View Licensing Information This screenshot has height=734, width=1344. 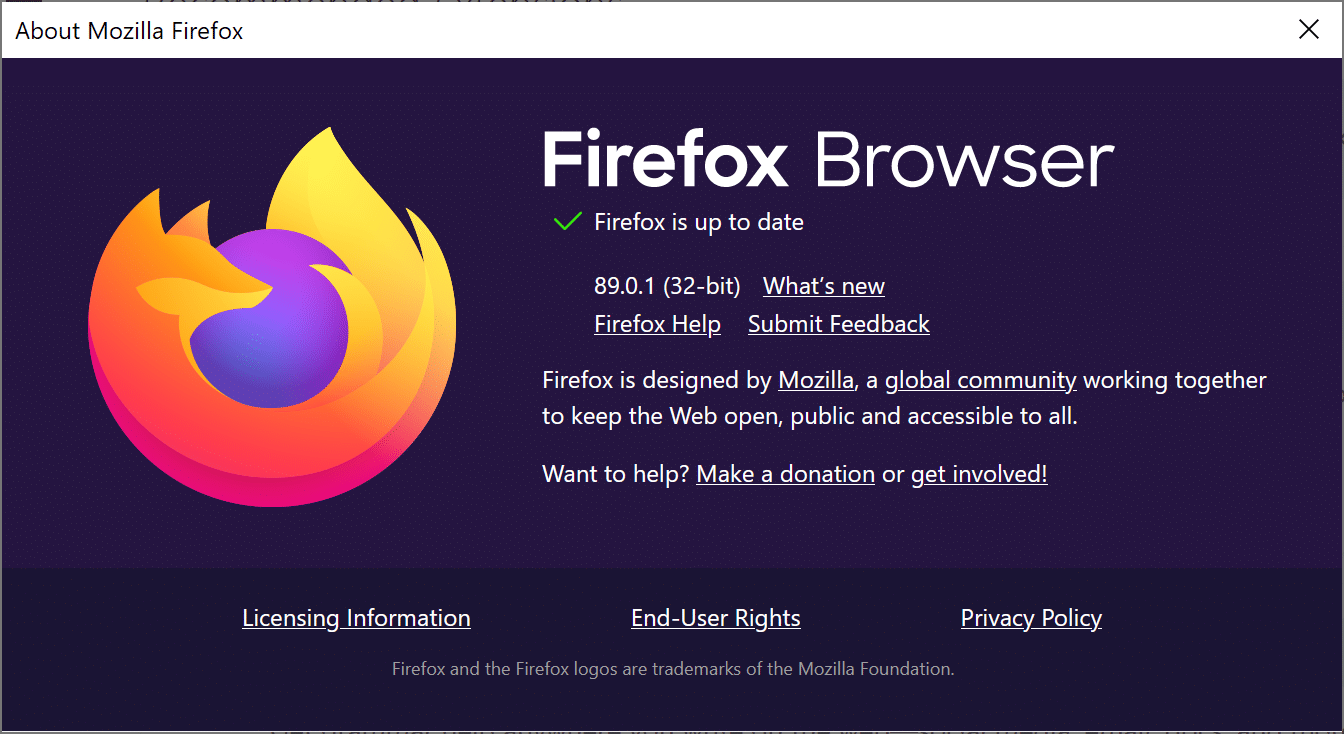tap(356, 618)
